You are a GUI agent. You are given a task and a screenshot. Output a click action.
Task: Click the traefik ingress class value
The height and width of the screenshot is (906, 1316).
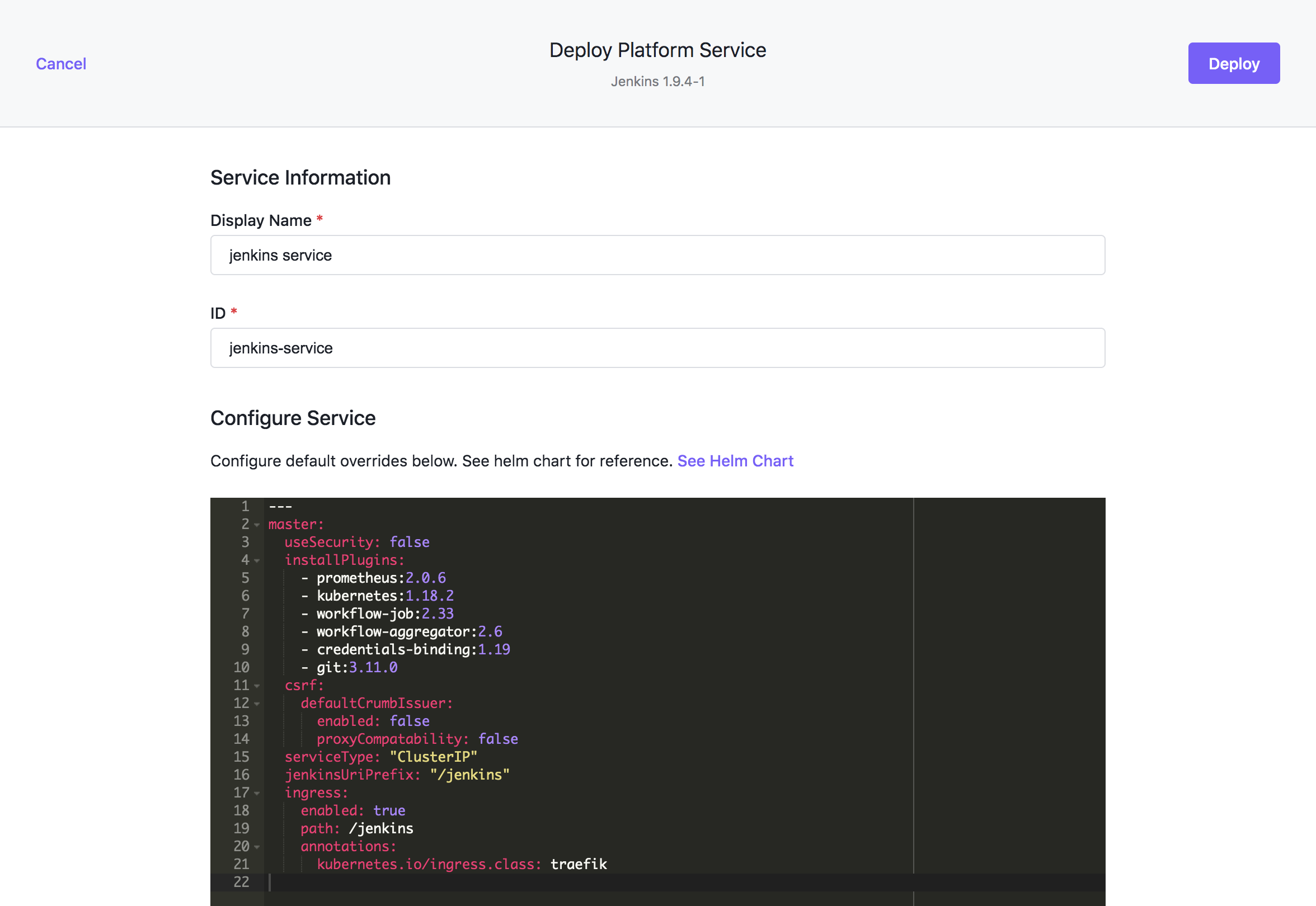(579, 864)
